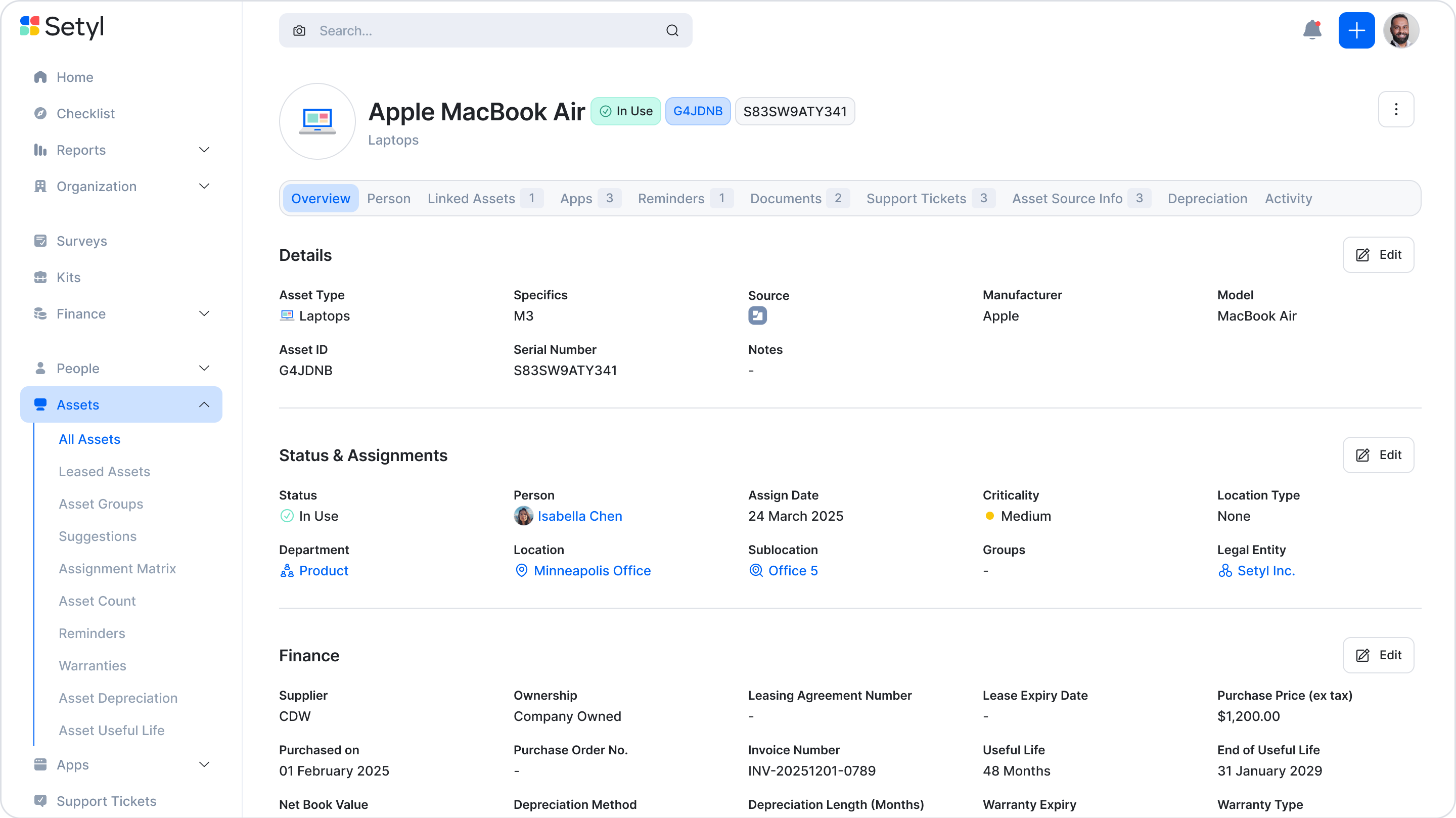Open Home from the sidebar
Screen dimensions: 1456x818
click(75, 77)
